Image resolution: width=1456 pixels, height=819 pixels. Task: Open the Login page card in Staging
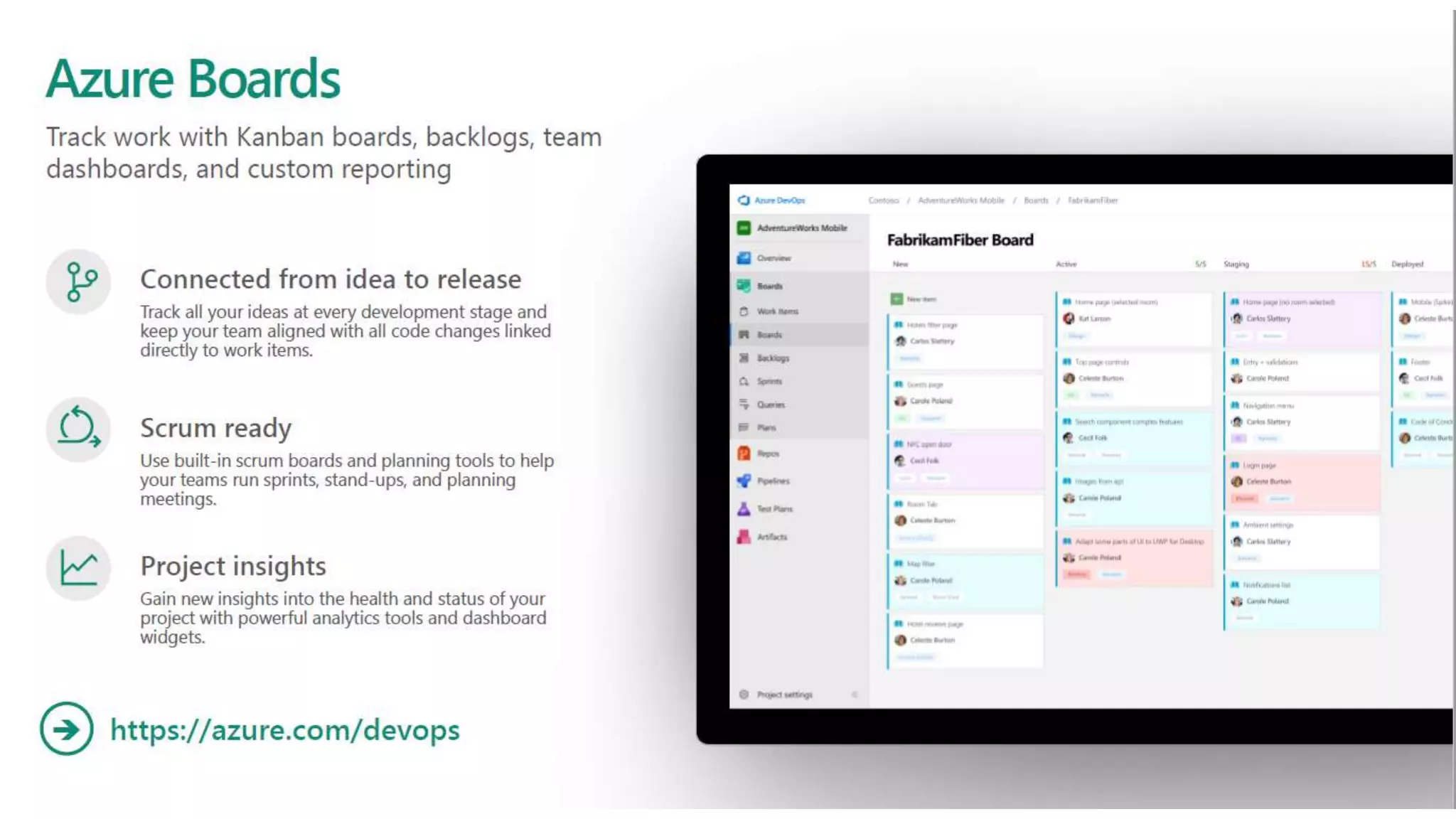tap(1259, 466)
